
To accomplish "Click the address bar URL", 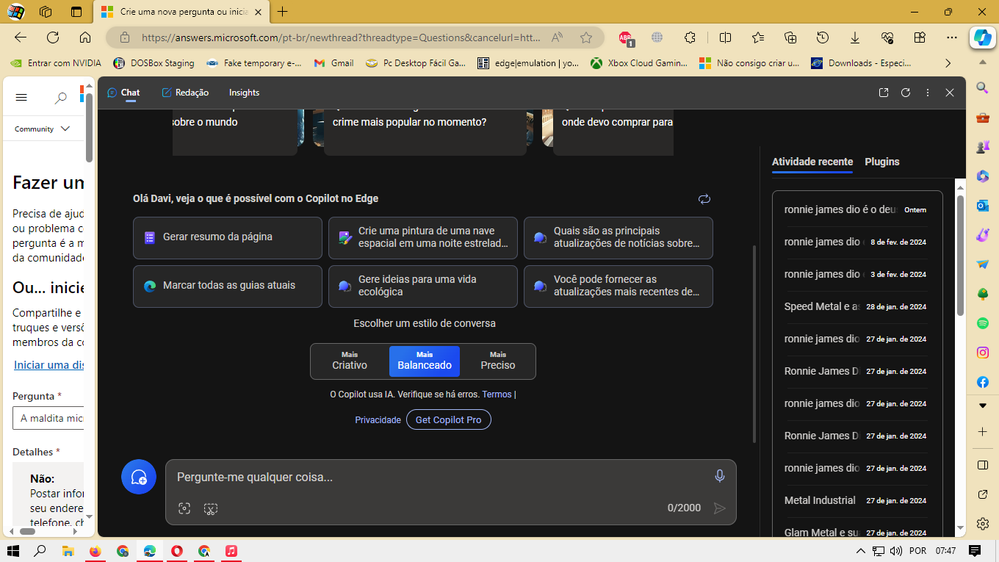I will tap(341, 38).
